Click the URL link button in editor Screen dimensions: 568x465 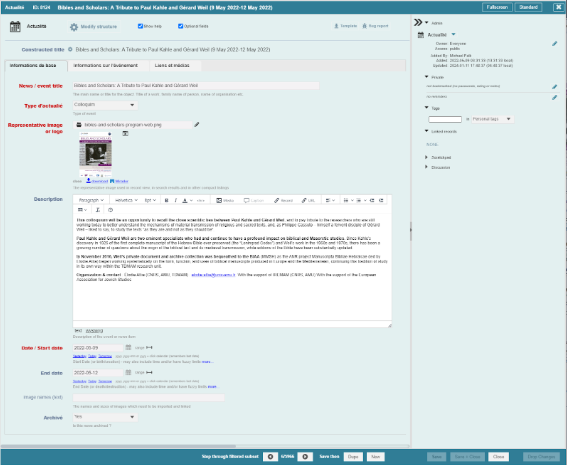[x=308, y=200]
